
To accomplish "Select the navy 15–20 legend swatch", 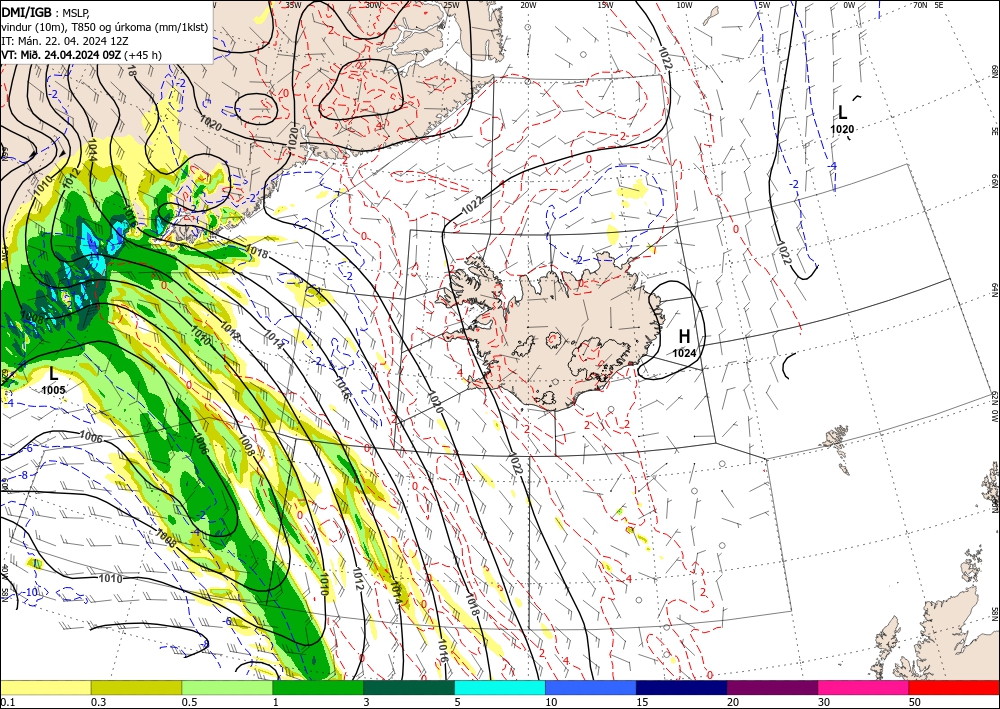I will (x=682, y=687).
